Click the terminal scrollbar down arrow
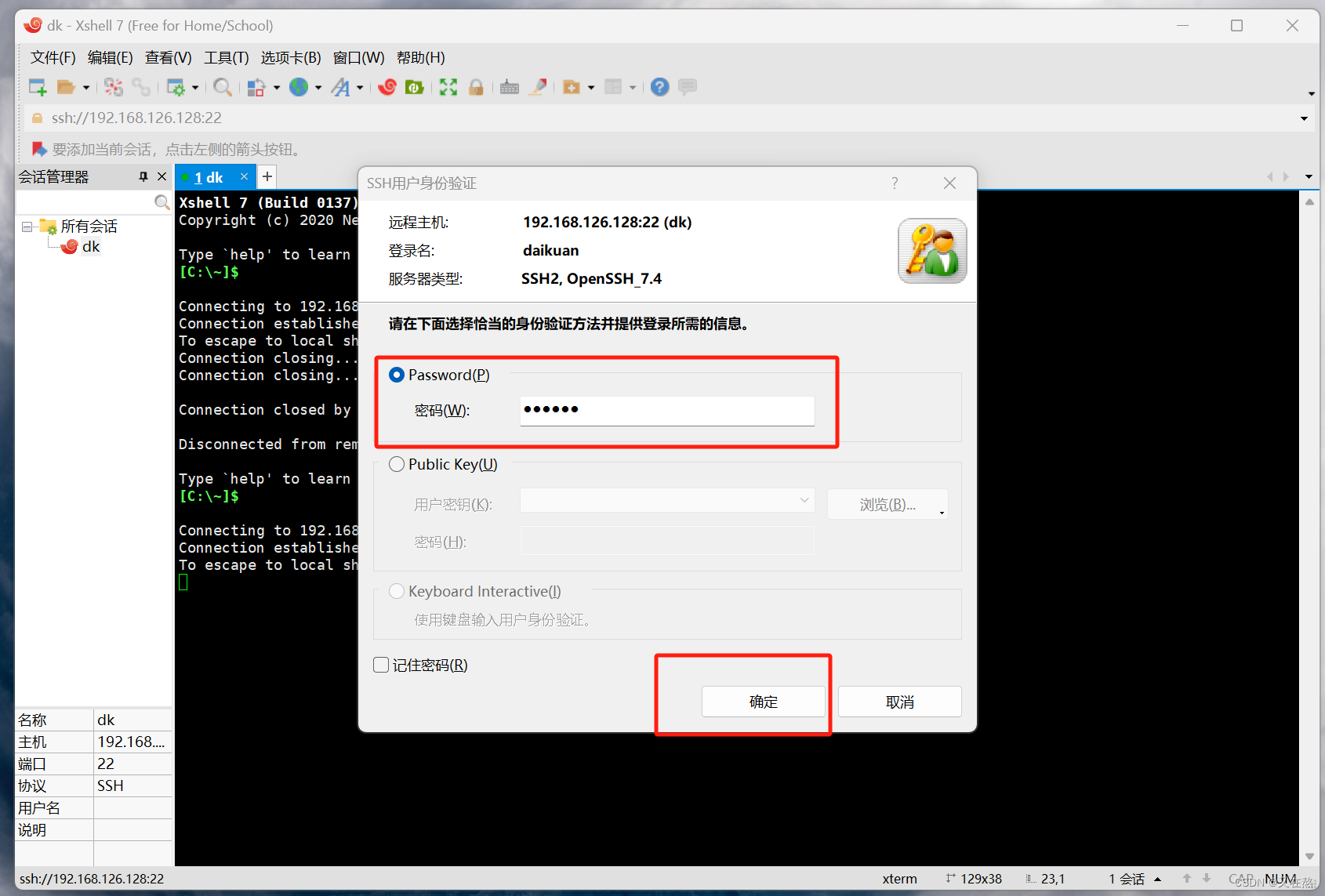 (1309, 856)
